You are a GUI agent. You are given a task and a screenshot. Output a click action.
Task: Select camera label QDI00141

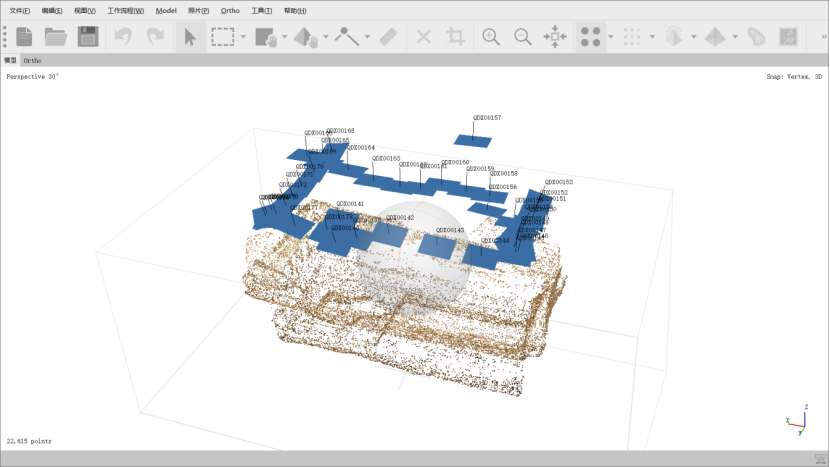pos(350,204)
